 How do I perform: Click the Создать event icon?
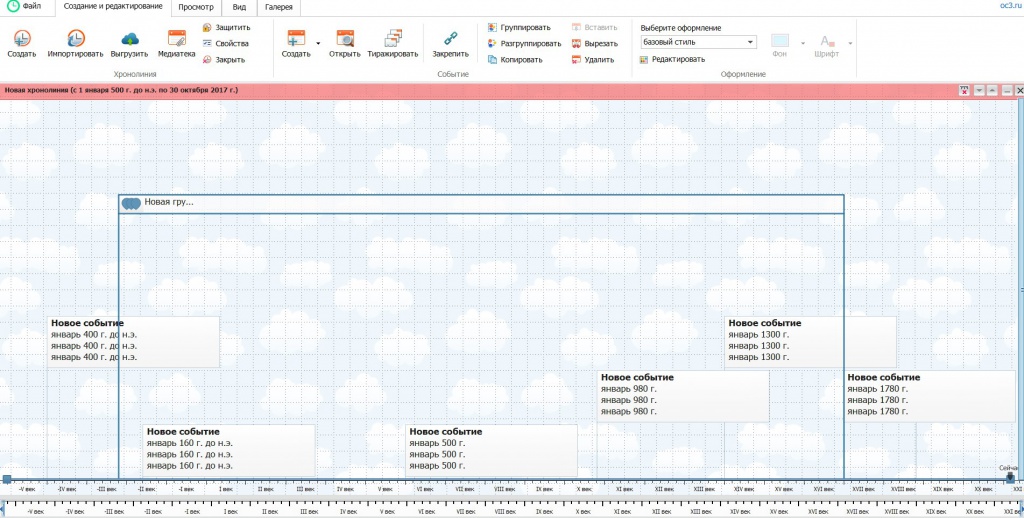[x=296, y=39]
